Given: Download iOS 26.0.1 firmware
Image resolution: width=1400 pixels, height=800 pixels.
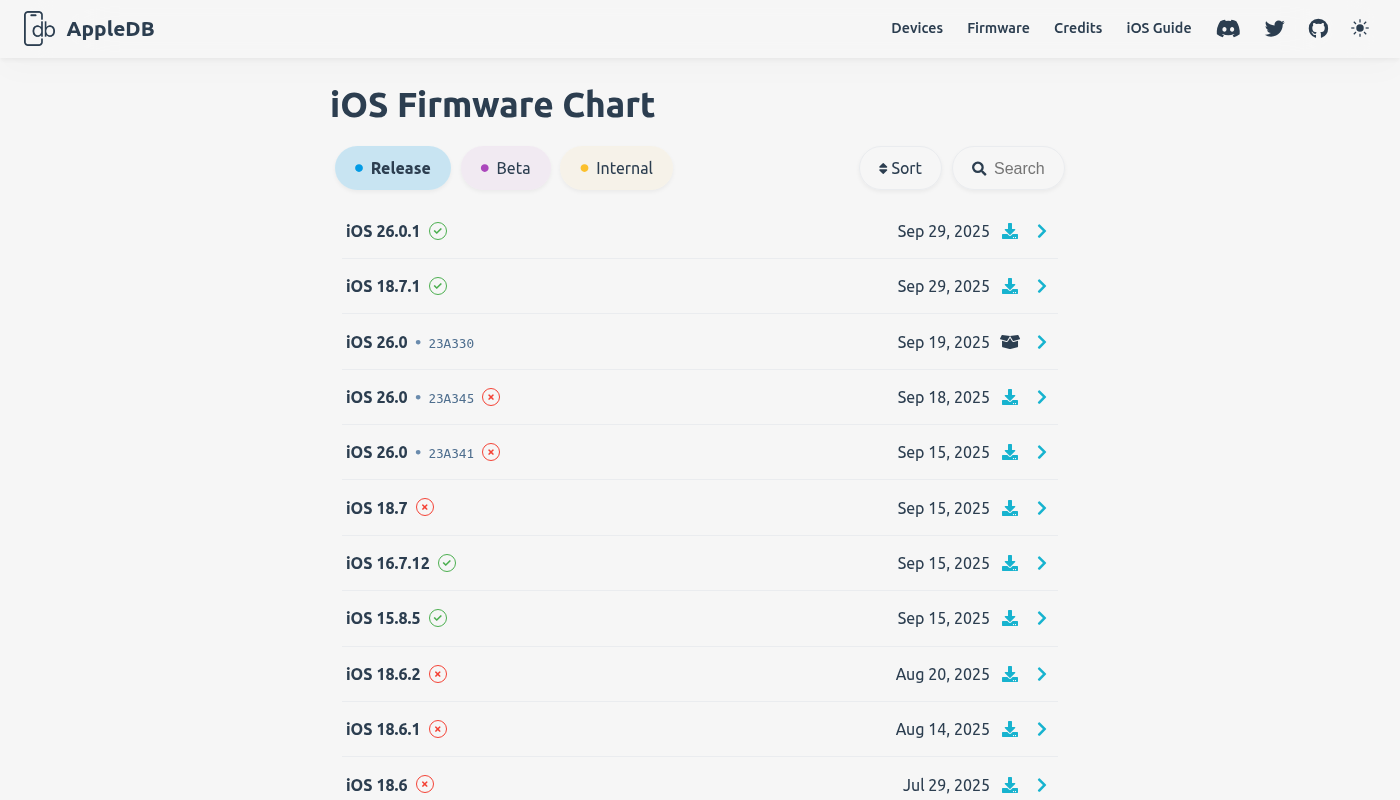Looking at the screenshot, I should click(x=1010, y=232).
